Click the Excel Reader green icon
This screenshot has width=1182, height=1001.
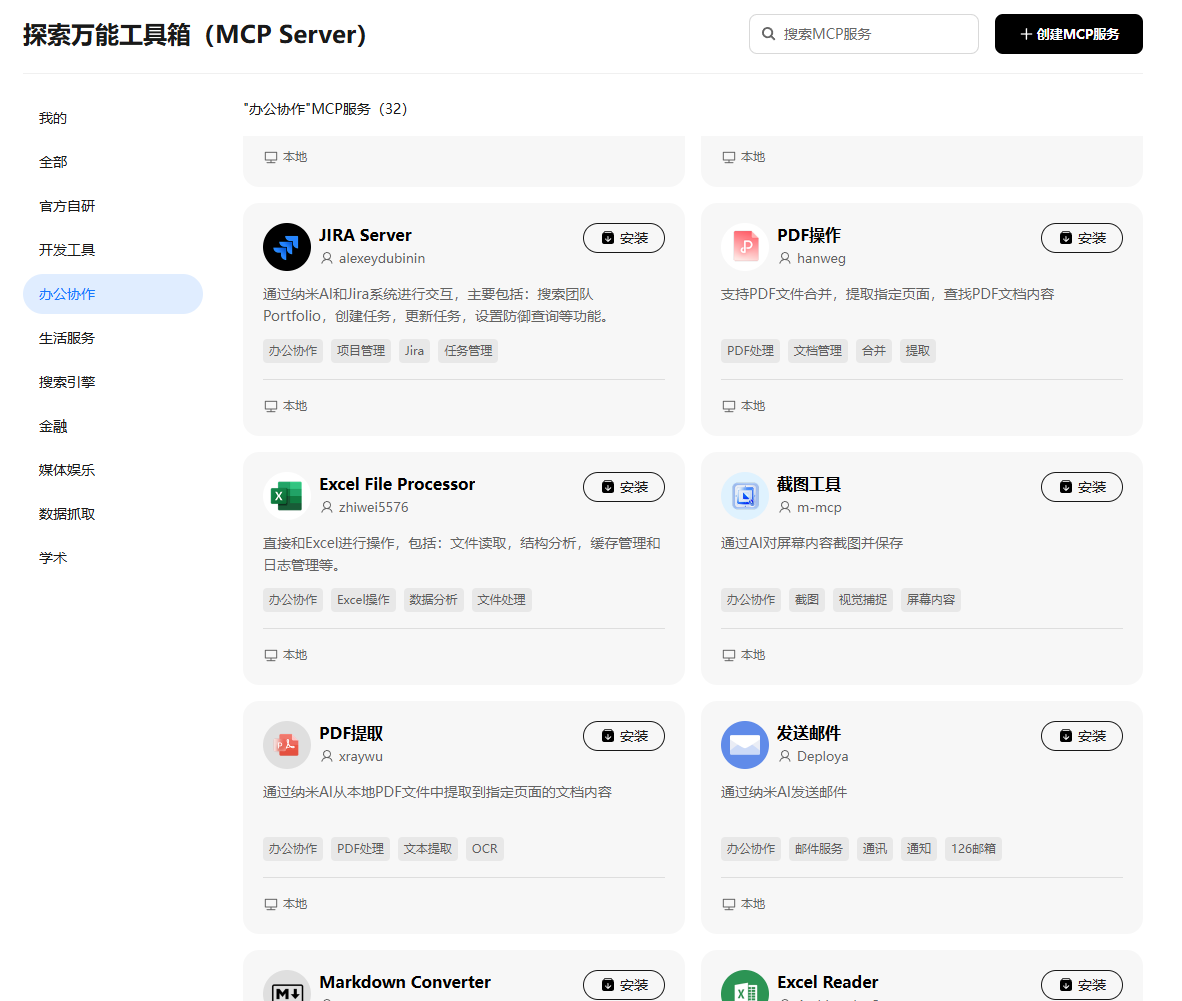[x=745, y=986]
